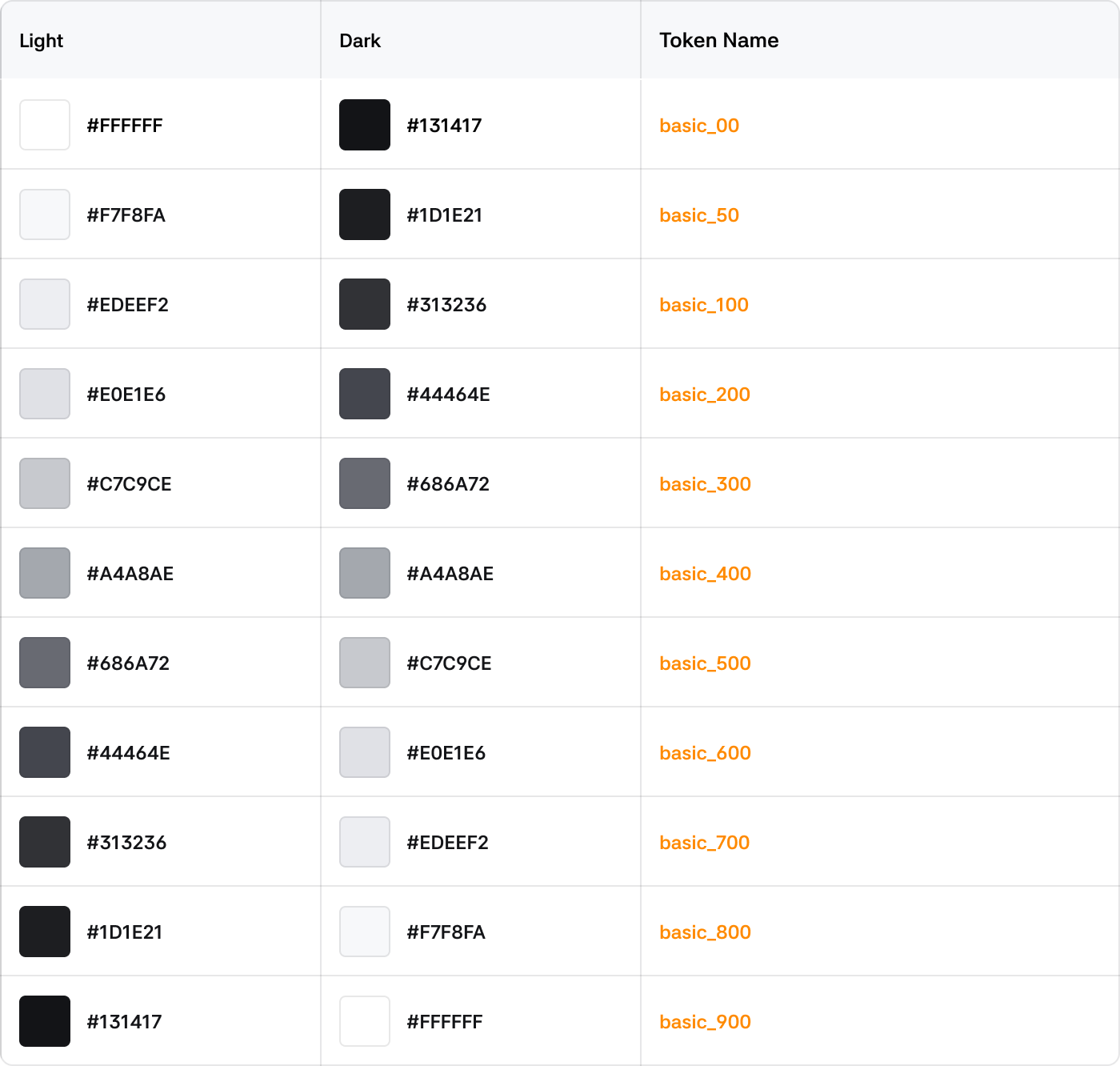Open the basic_50 token link

698,215
